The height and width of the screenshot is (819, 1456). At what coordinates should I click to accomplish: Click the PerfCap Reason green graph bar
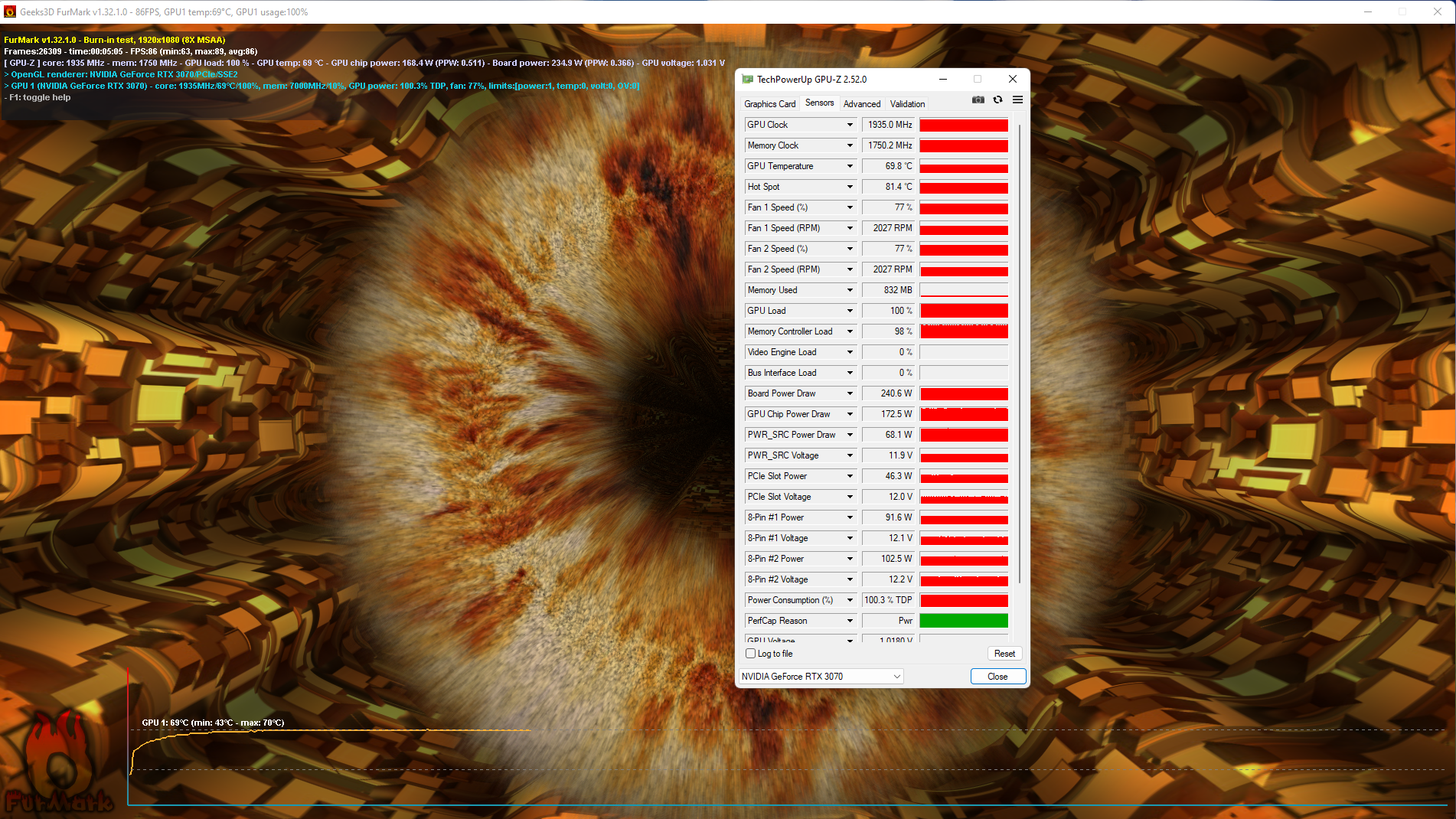tap(964, 621)
